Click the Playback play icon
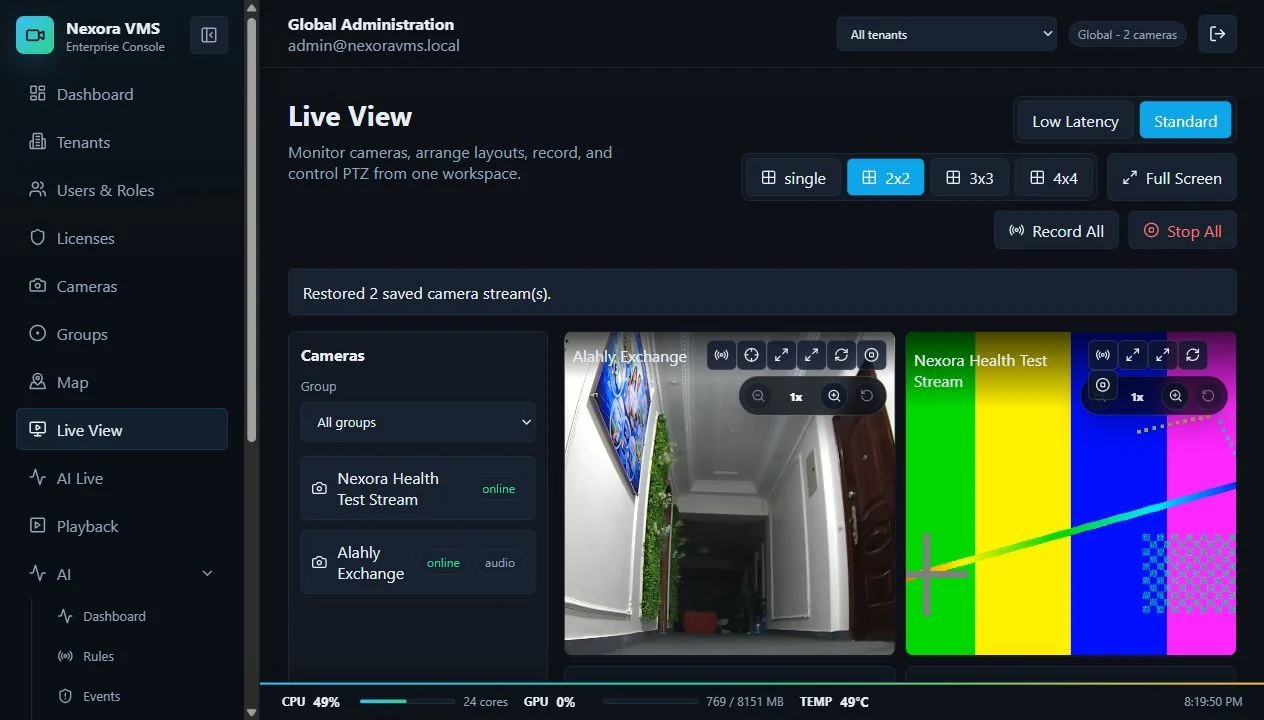The height and width of the screenshot is (720, 1264). tap(38, 525)
